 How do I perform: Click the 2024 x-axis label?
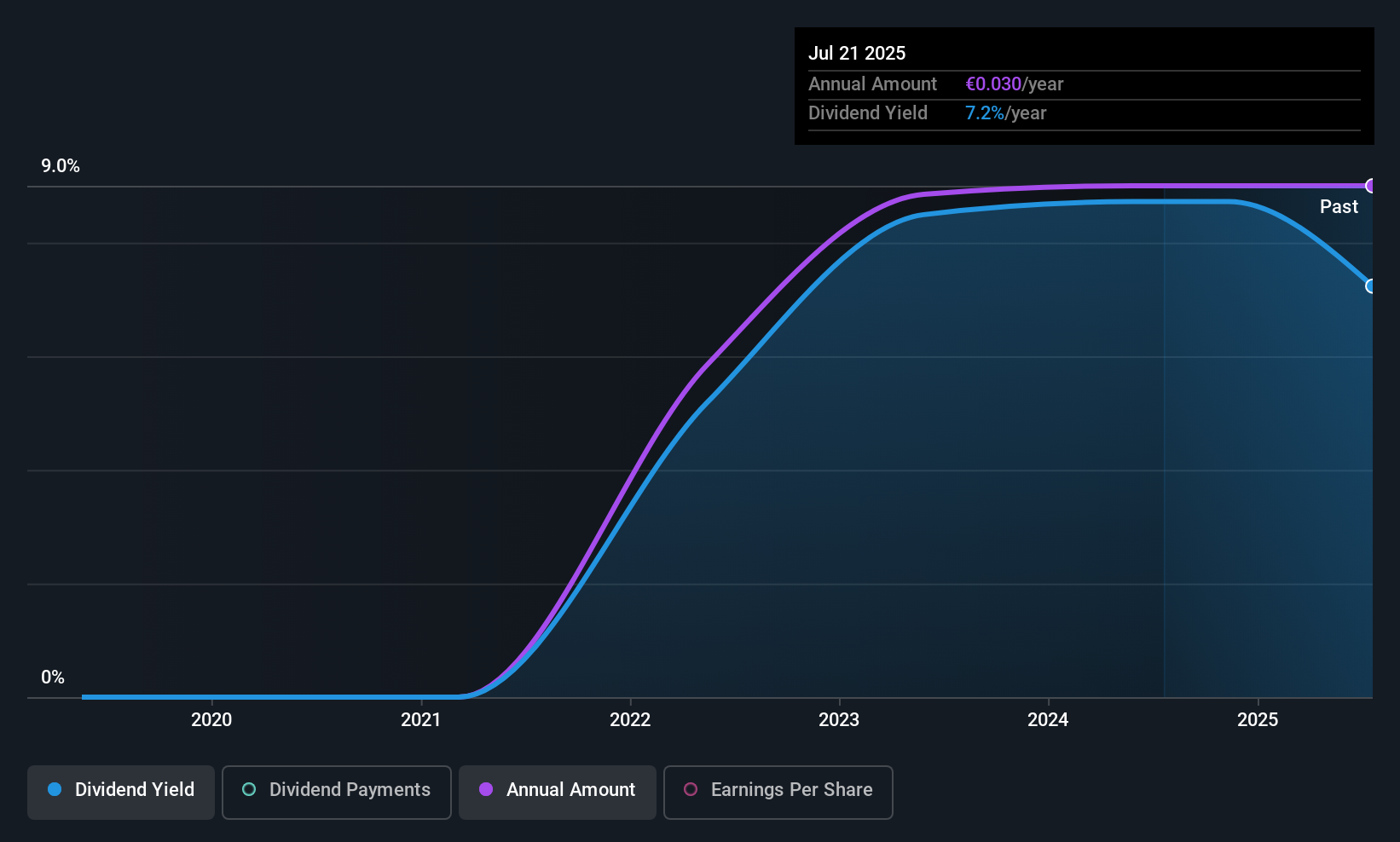point(1048,720)
